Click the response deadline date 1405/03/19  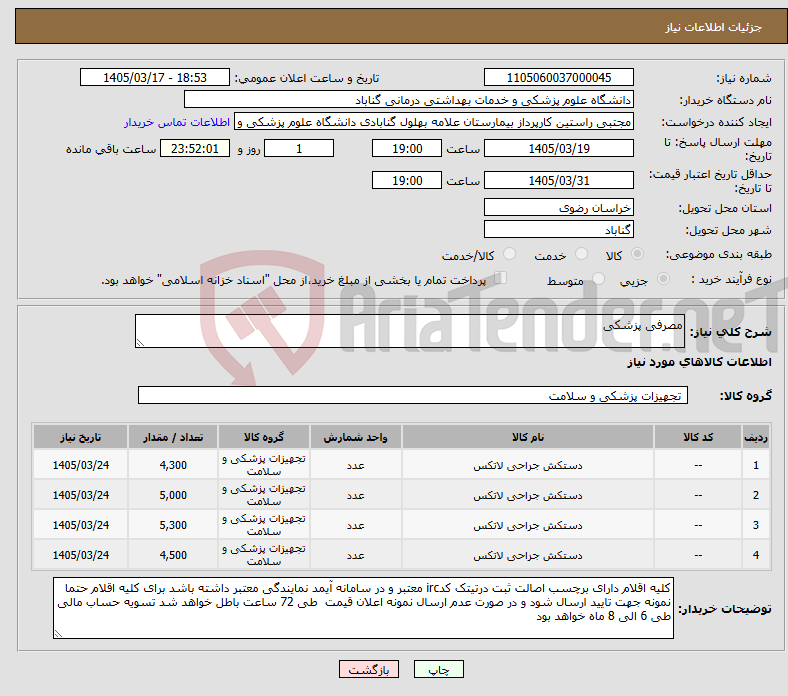pyautogui.click(x=559, y=148)
